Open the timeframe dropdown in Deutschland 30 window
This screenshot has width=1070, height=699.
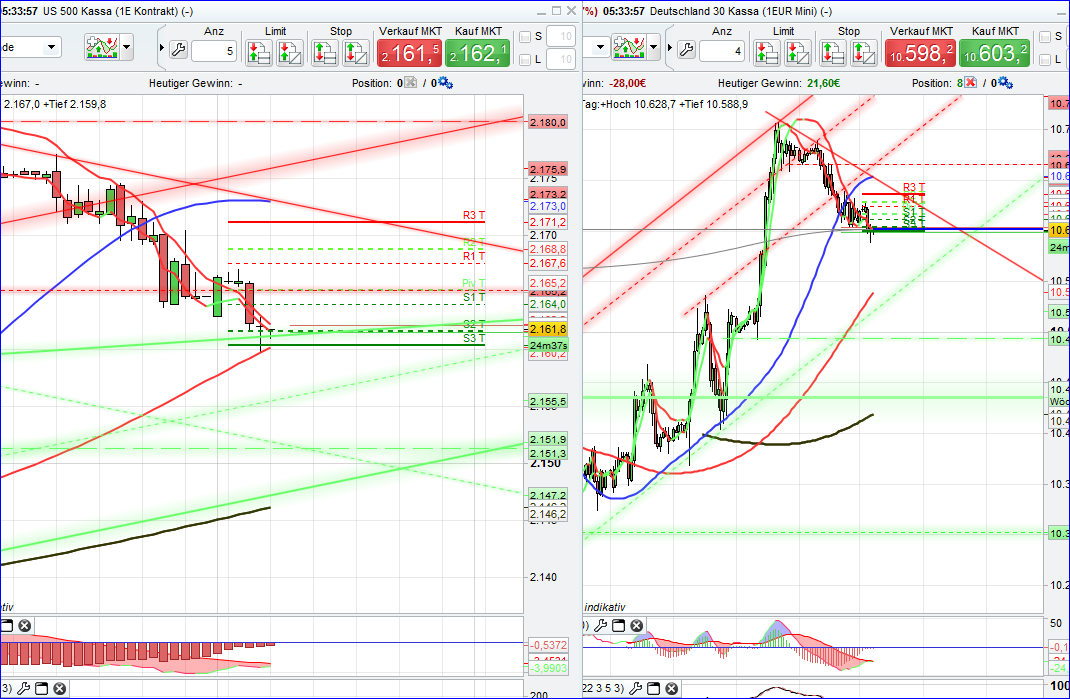pos(600,47)
